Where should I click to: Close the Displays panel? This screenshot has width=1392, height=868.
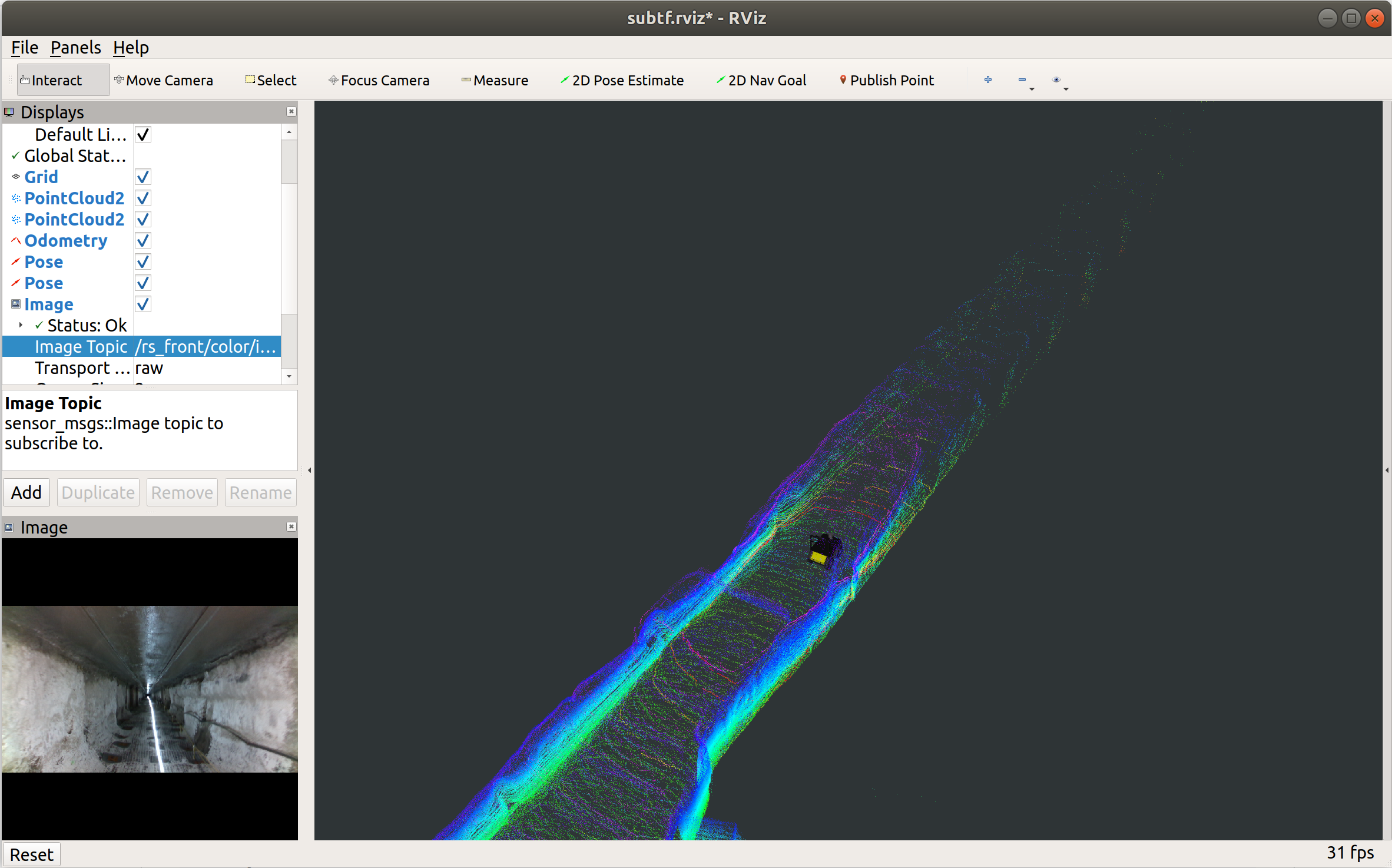point(291,112)
